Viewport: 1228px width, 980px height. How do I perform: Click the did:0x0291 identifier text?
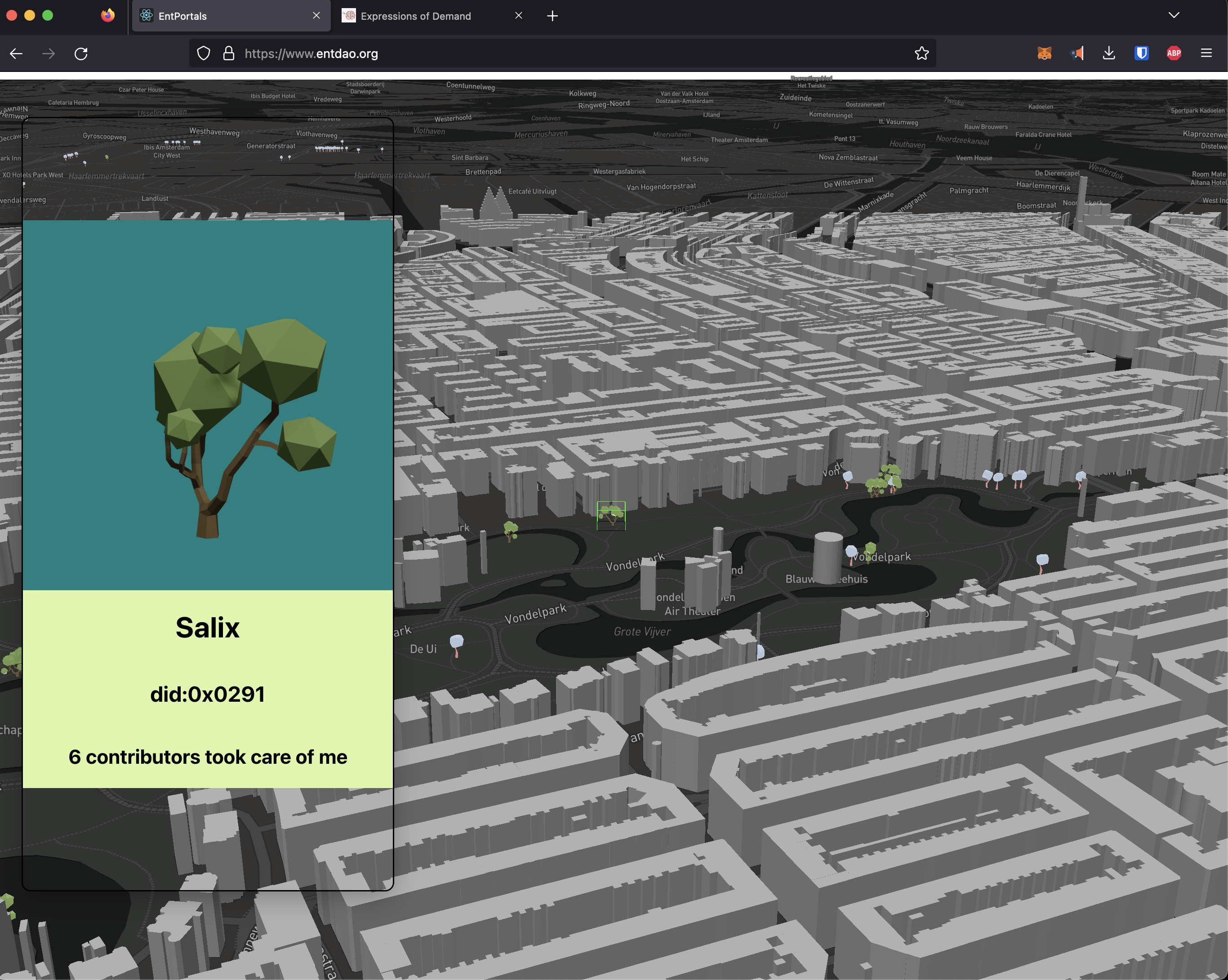207,694
